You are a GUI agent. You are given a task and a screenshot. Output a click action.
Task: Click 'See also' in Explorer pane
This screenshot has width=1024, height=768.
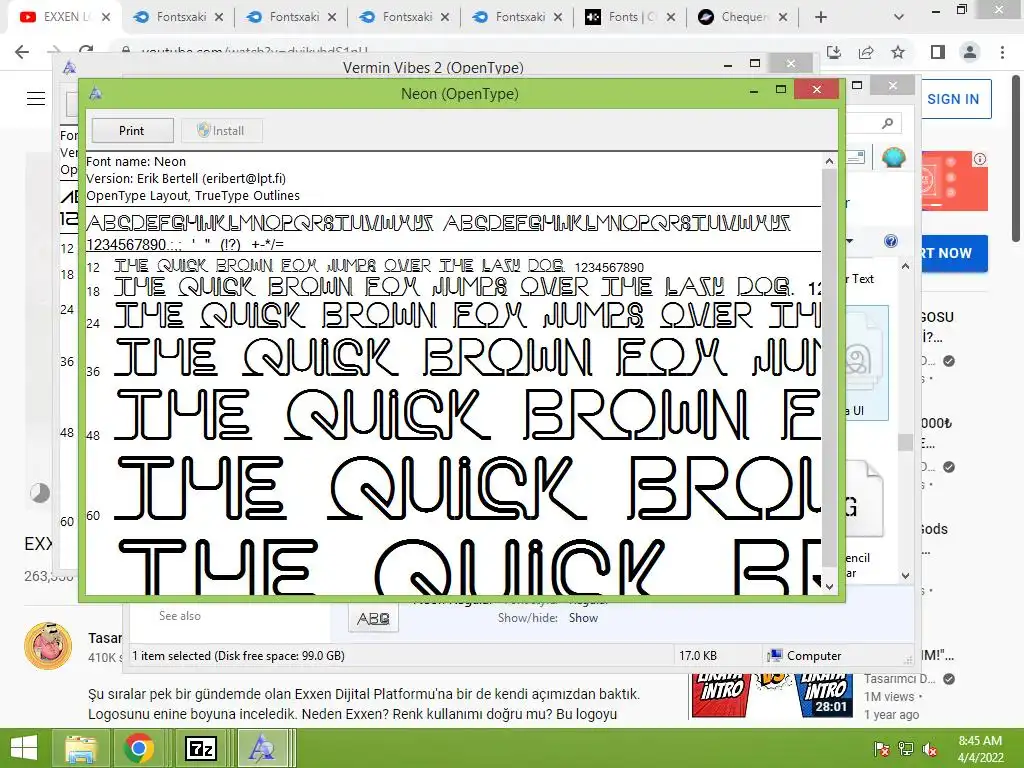click(180, 616)
